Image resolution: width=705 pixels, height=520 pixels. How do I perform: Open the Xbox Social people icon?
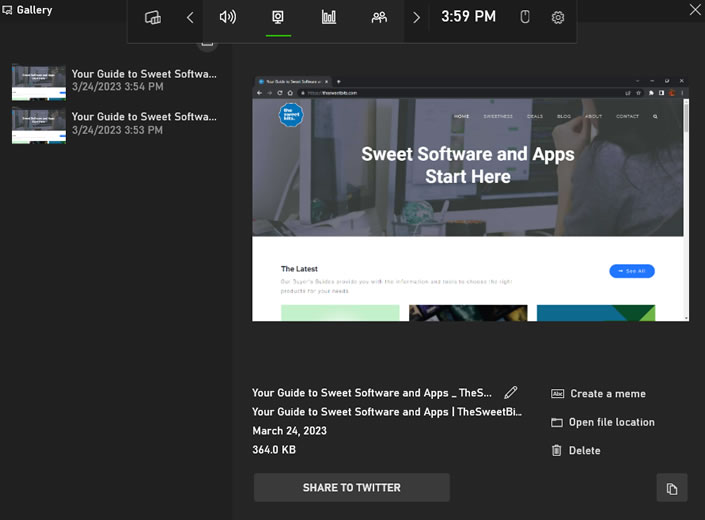[379, 18]
